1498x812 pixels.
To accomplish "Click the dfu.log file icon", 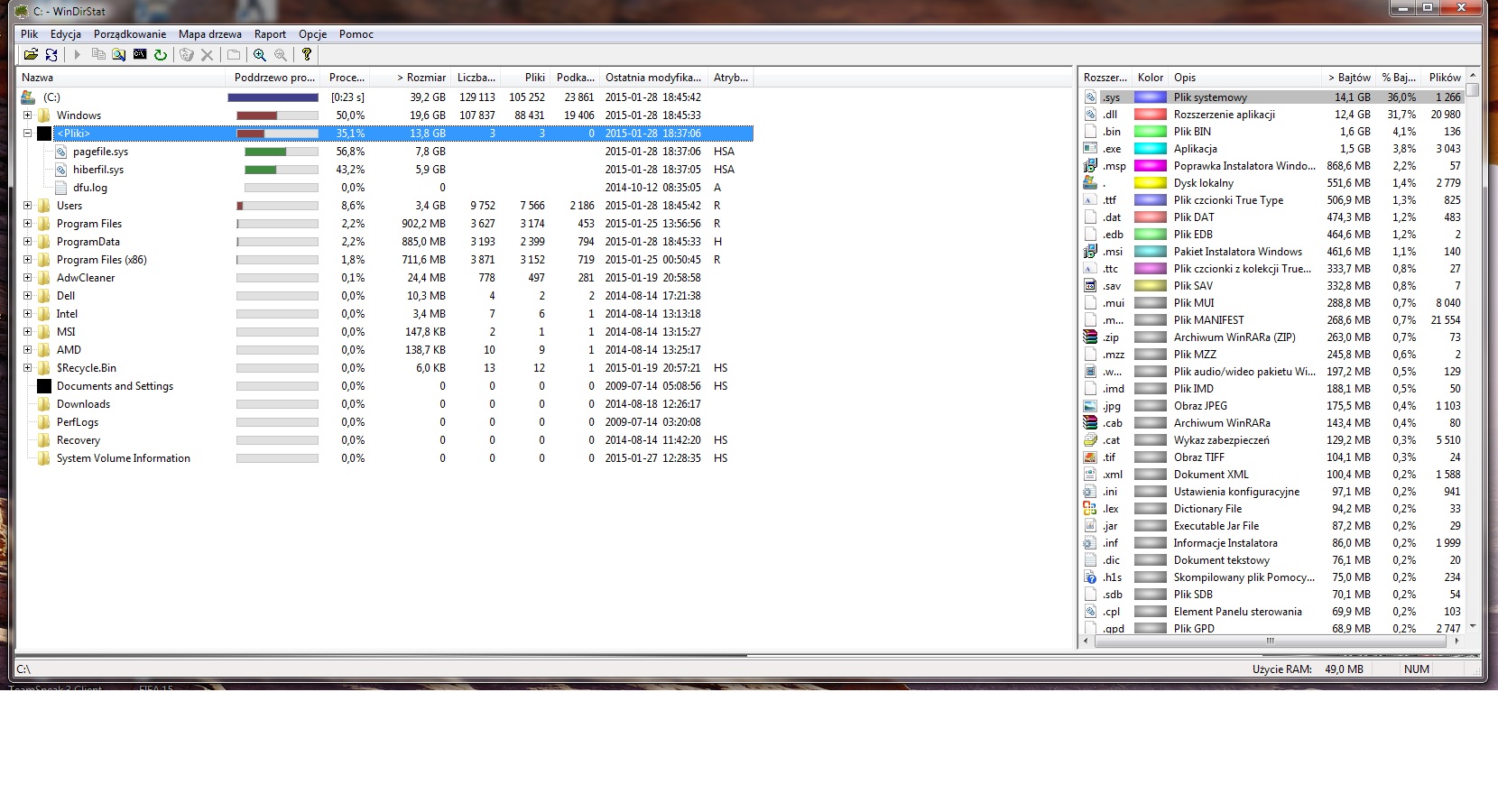I will tap(61, 188).
